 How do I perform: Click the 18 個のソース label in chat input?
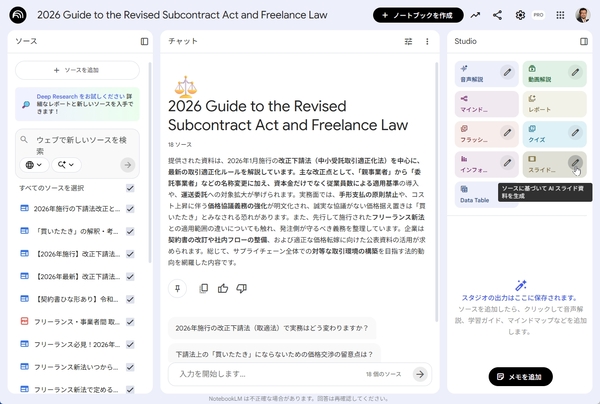coord(383,374)
